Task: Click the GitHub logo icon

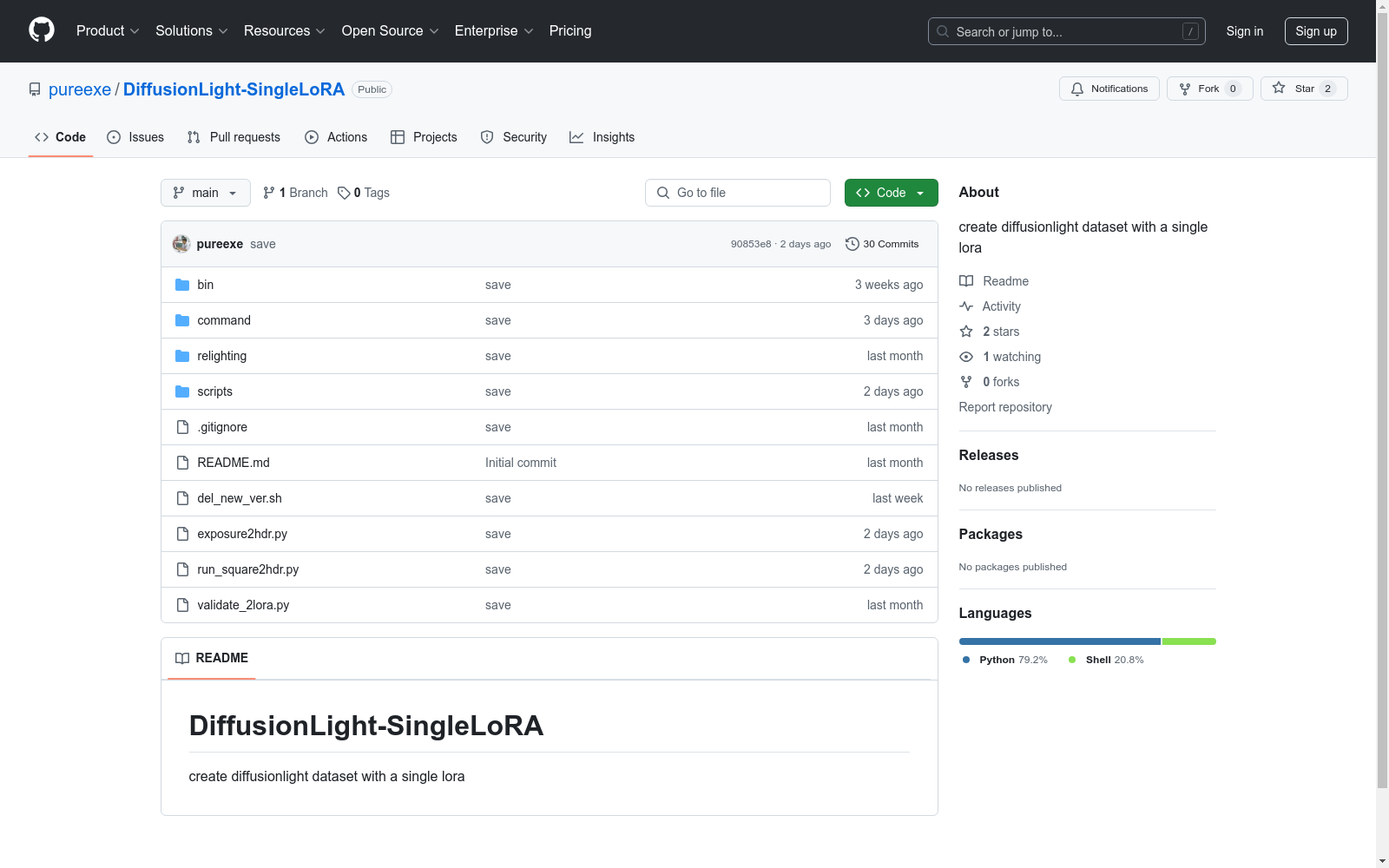Action: point(42,30)
